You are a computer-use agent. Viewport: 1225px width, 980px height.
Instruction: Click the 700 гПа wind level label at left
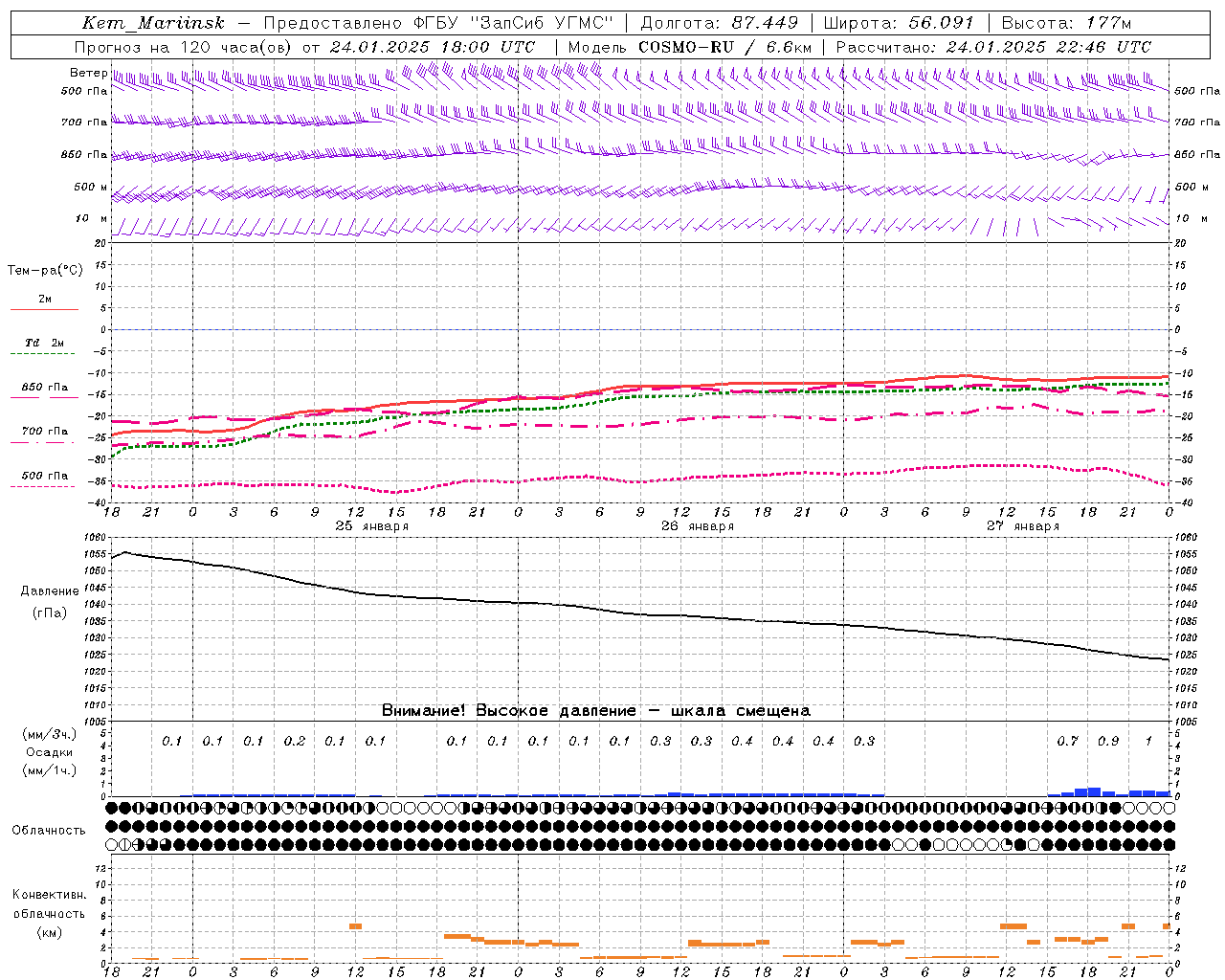[84, 122]
